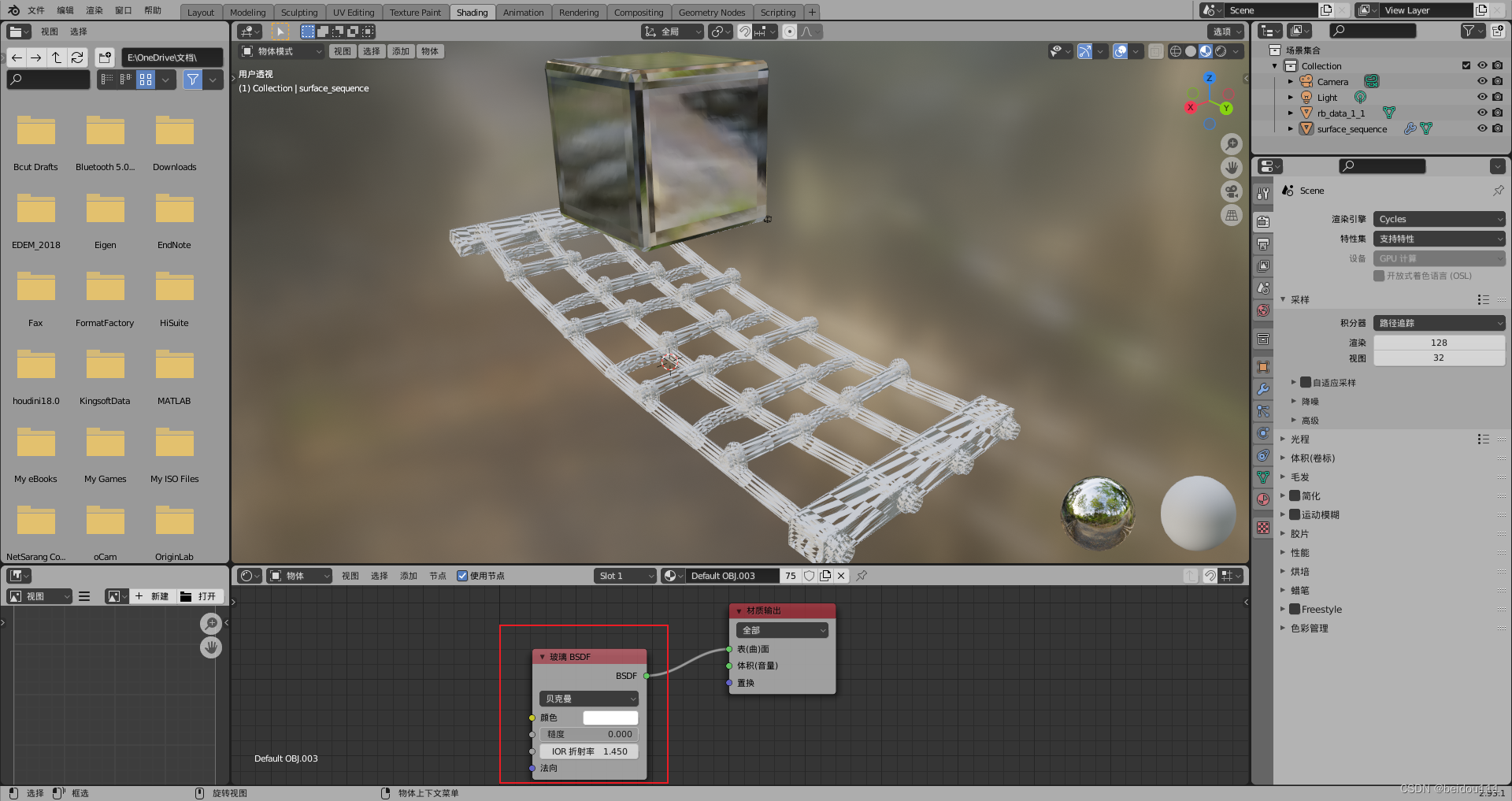Screen dimensions: 1512x801
Task: Hide rb_data_1_1 in viewport
Action: [1482, 113]
